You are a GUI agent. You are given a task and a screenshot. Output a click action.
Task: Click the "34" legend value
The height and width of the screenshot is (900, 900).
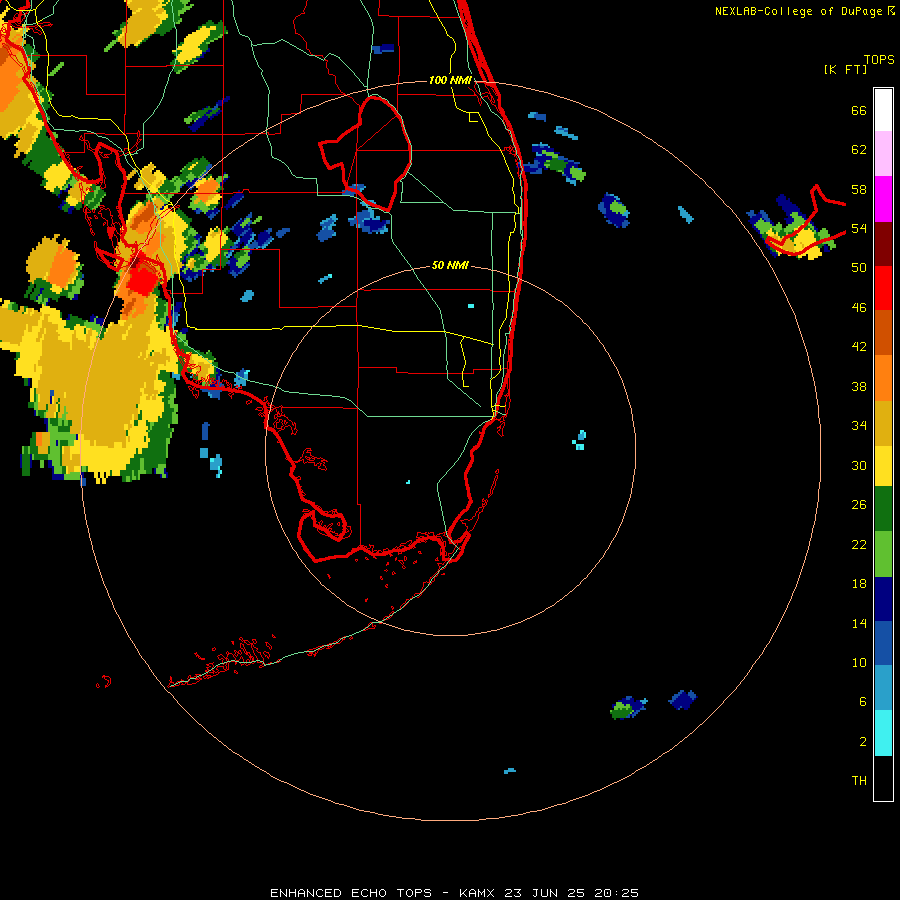(859, 426)
